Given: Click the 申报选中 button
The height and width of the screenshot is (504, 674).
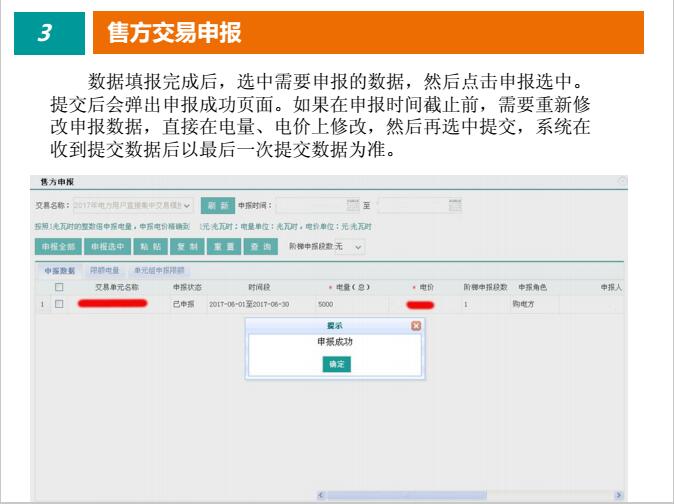Looking at the screenshot, I should pos(108,246).
